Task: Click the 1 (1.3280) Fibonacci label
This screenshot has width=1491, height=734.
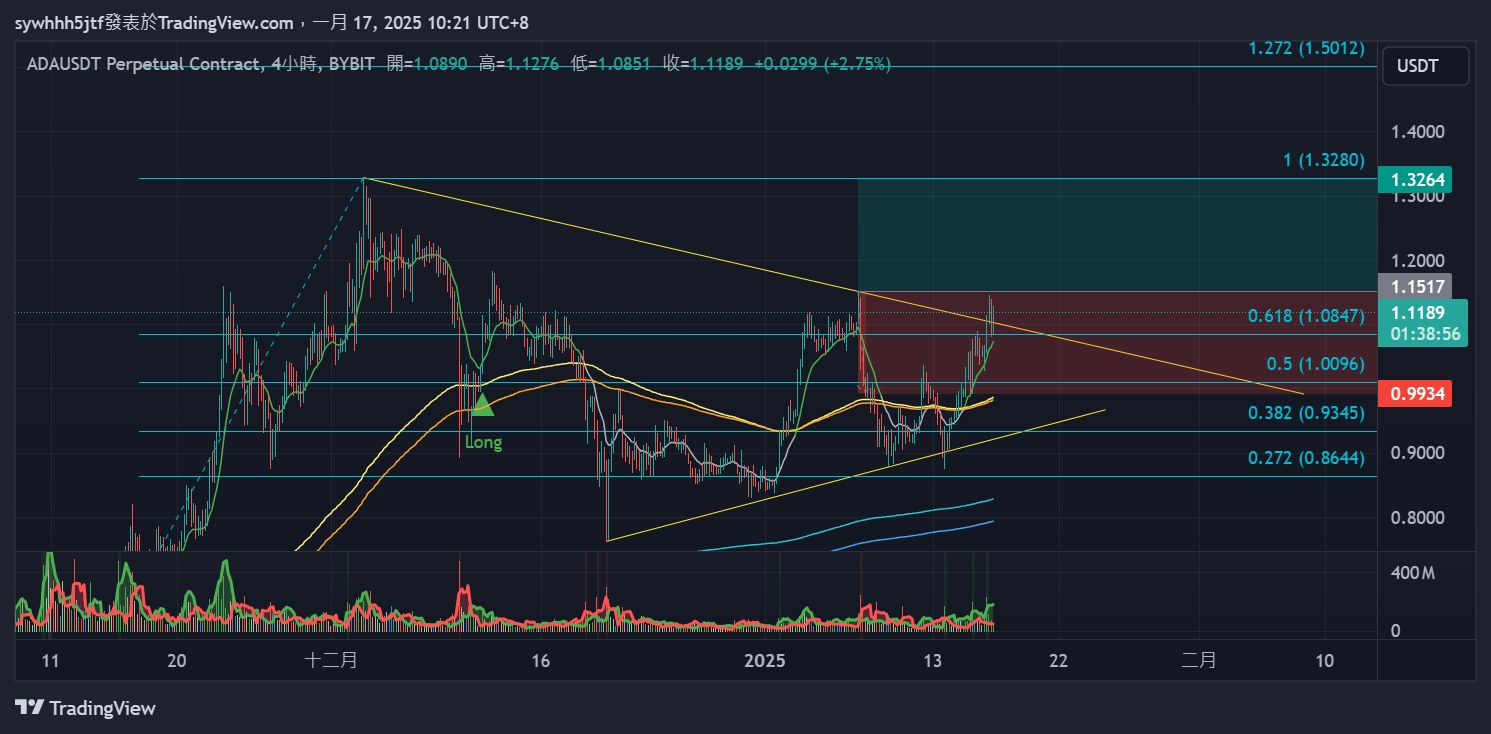Action: (x=1324, y=160)
